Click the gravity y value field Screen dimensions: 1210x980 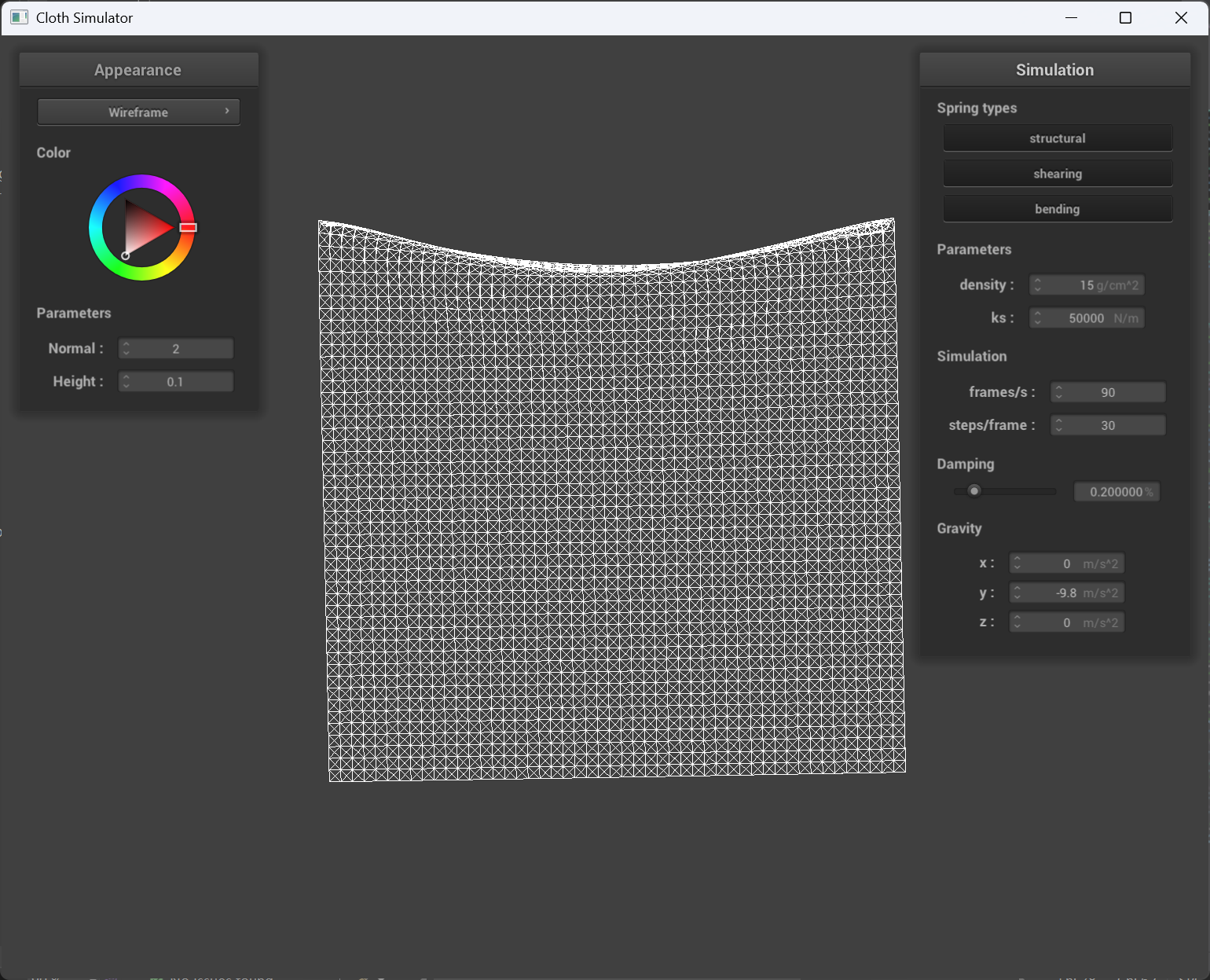pyautogui.click(x=1066, y=593)
